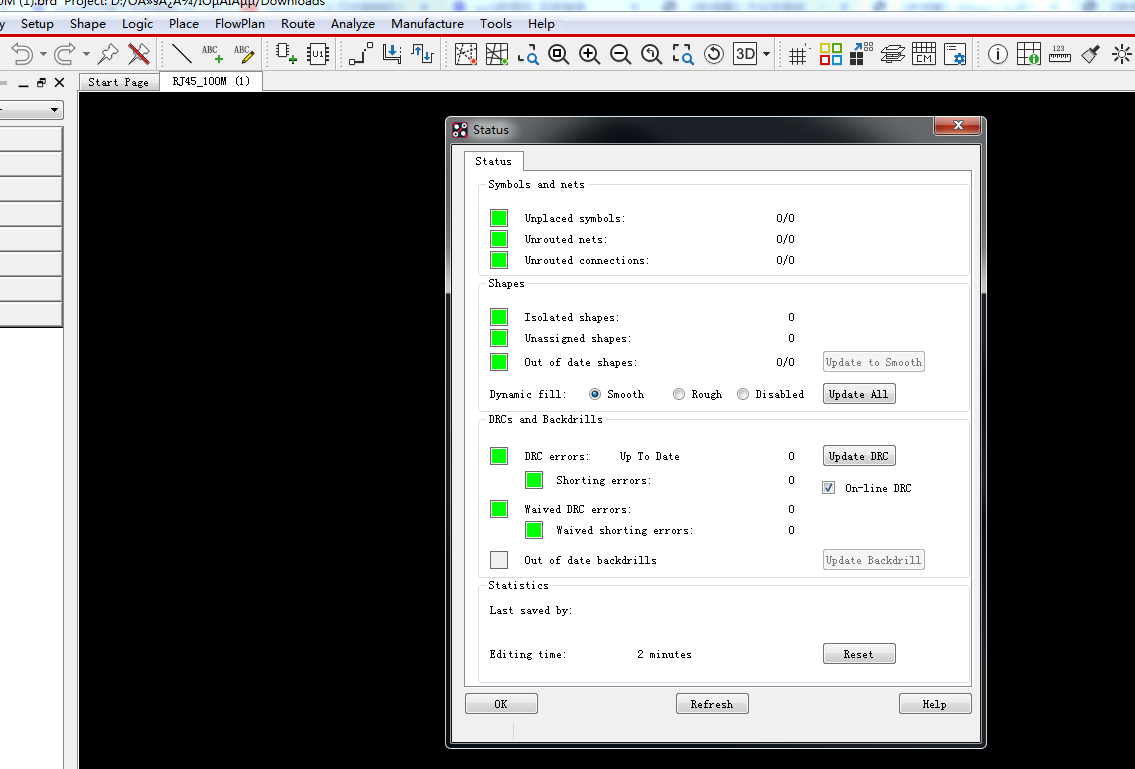
Task: Click the Dehighlight brush icon
Action: click(x=1091, y=54)
